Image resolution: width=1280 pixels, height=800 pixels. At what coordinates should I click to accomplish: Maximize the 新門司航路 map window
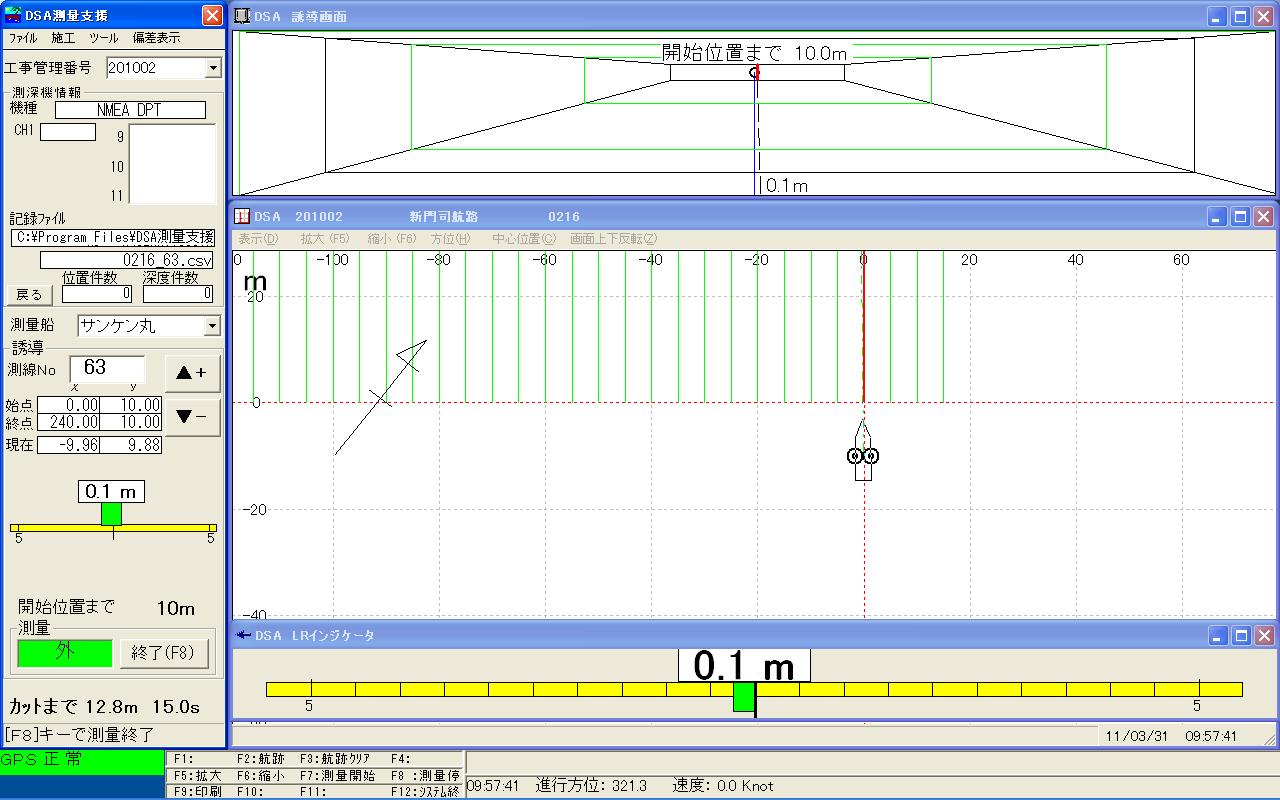pos(1241,217)
